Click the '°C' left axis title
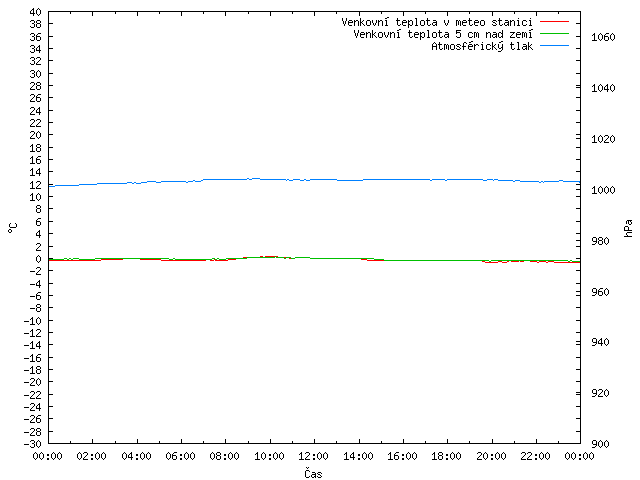The width and height of the screenshot is (640, 480). pos(13,228)
